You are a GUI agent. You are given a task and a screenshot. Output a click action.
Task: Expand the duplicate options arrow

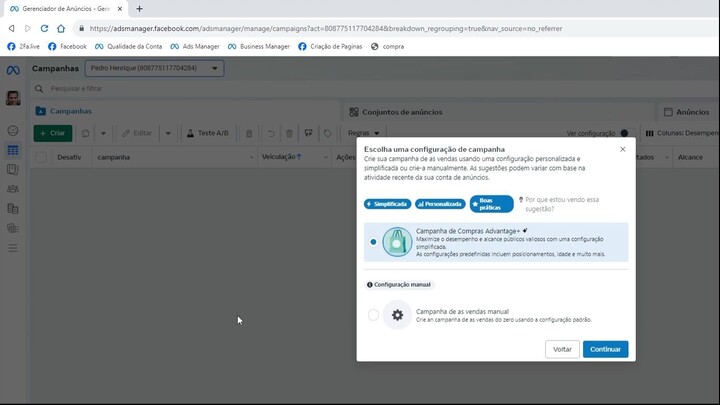(103, 133)
